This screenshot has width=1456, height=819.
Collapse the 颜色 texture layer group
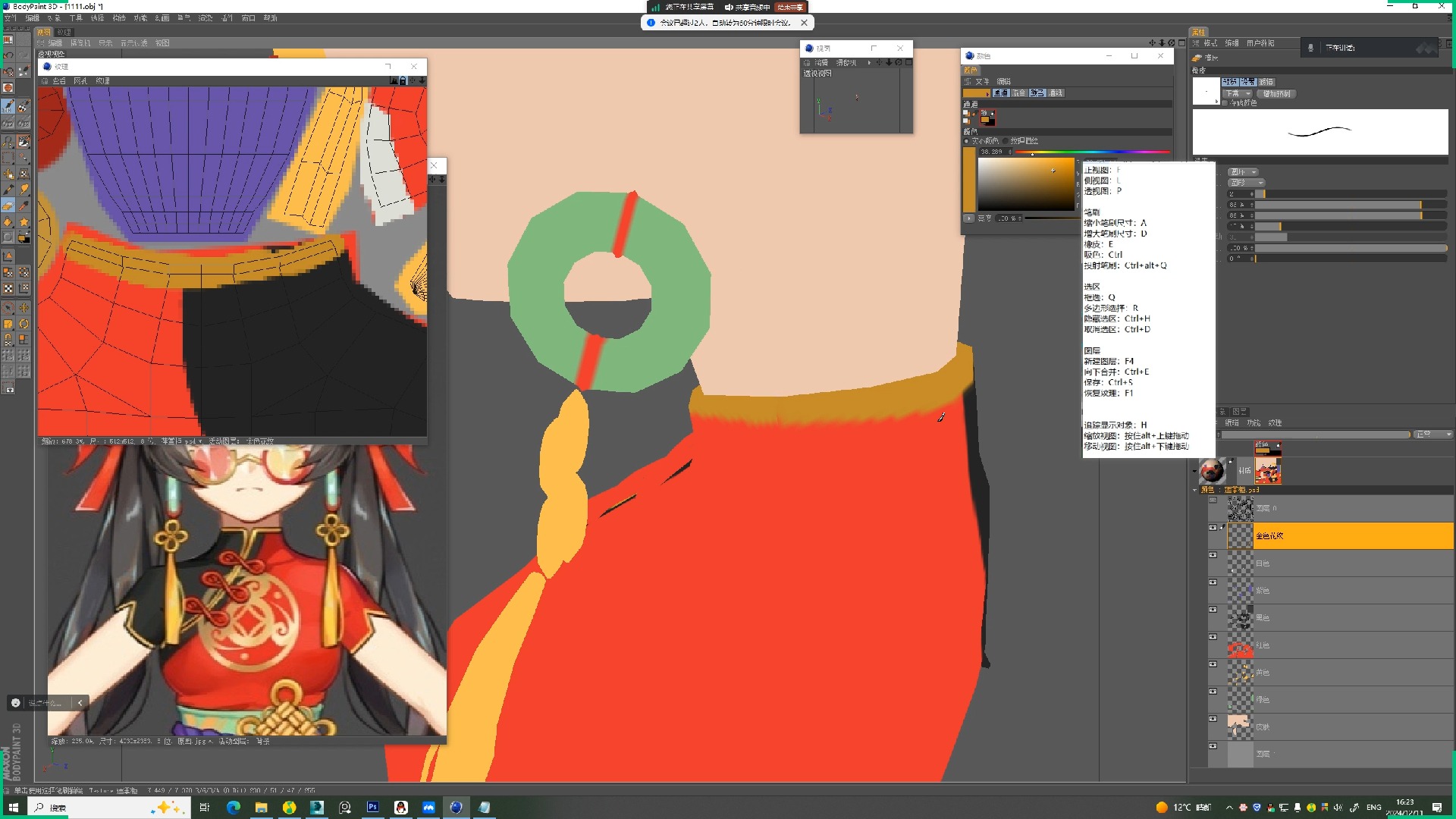pyautogui.click(x=1196, y=490)
